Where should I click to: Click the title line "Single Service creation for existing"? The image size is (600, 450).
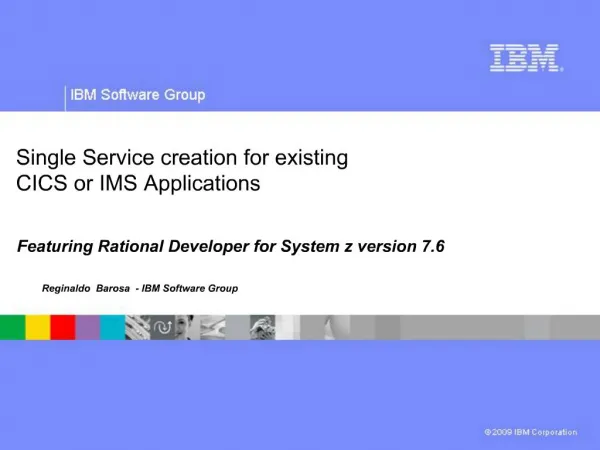[182, 158]
